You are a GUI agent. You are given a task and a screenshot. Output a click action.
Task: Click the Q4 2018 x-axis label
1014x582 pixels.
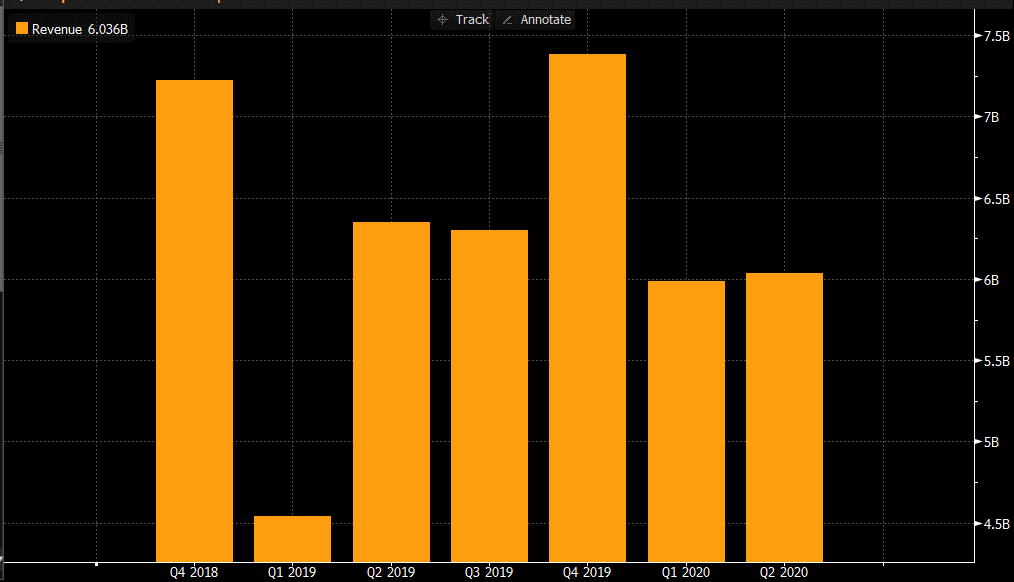click(x=195, y=573)
